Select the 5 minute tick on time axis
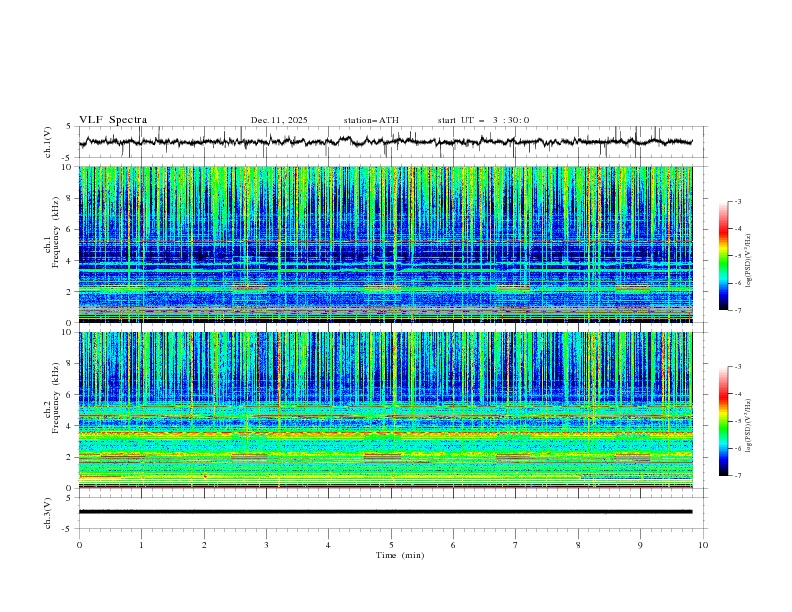792x612 pixels. click(391, 545)
